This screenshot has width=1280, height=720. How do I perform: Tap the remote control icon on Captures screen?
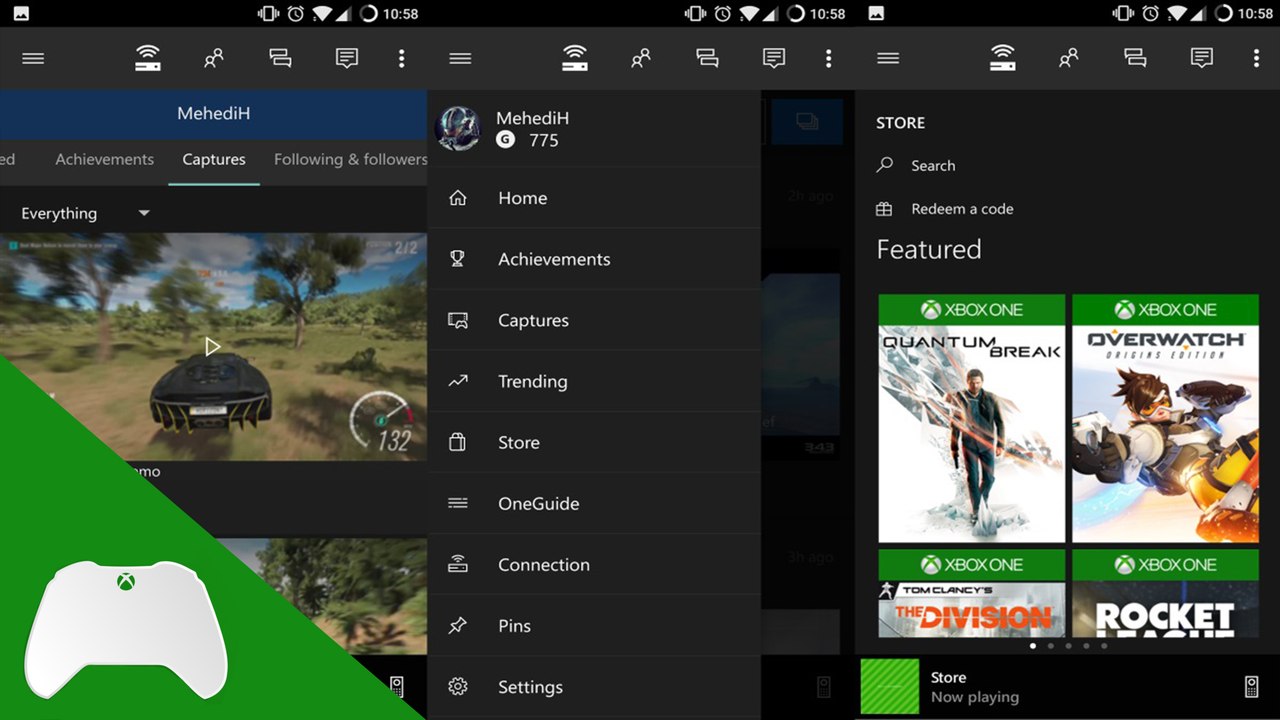pyautogui.click(x=397, y=686)
